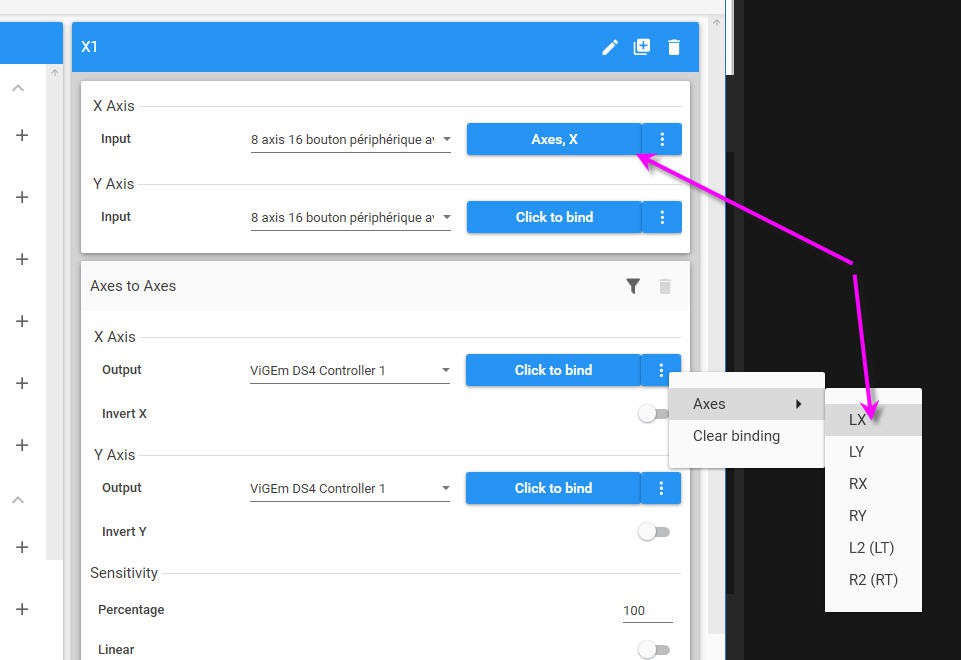The image size is (961, 660).
Task: Expand X Axis output ViGEm DS4 Controller dropdown
Action: click(349, 371)
